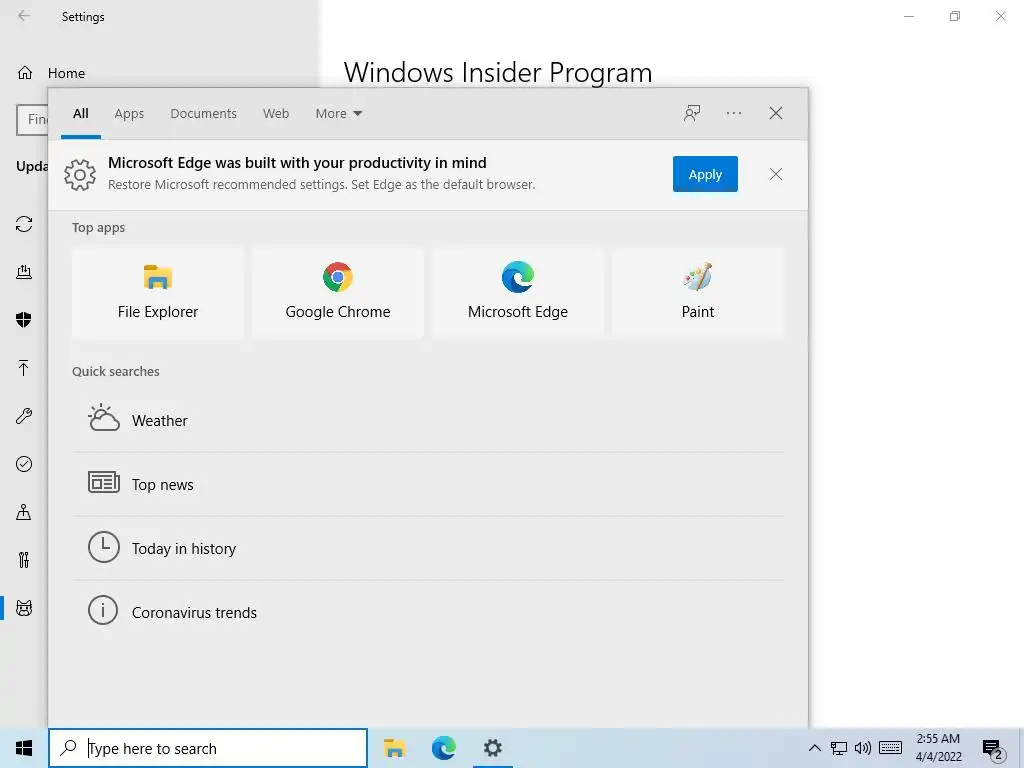Image resolution: width=1024 pixels, height=768 pixels.
Task: Open Top news quick search
Action: [428, 484]
